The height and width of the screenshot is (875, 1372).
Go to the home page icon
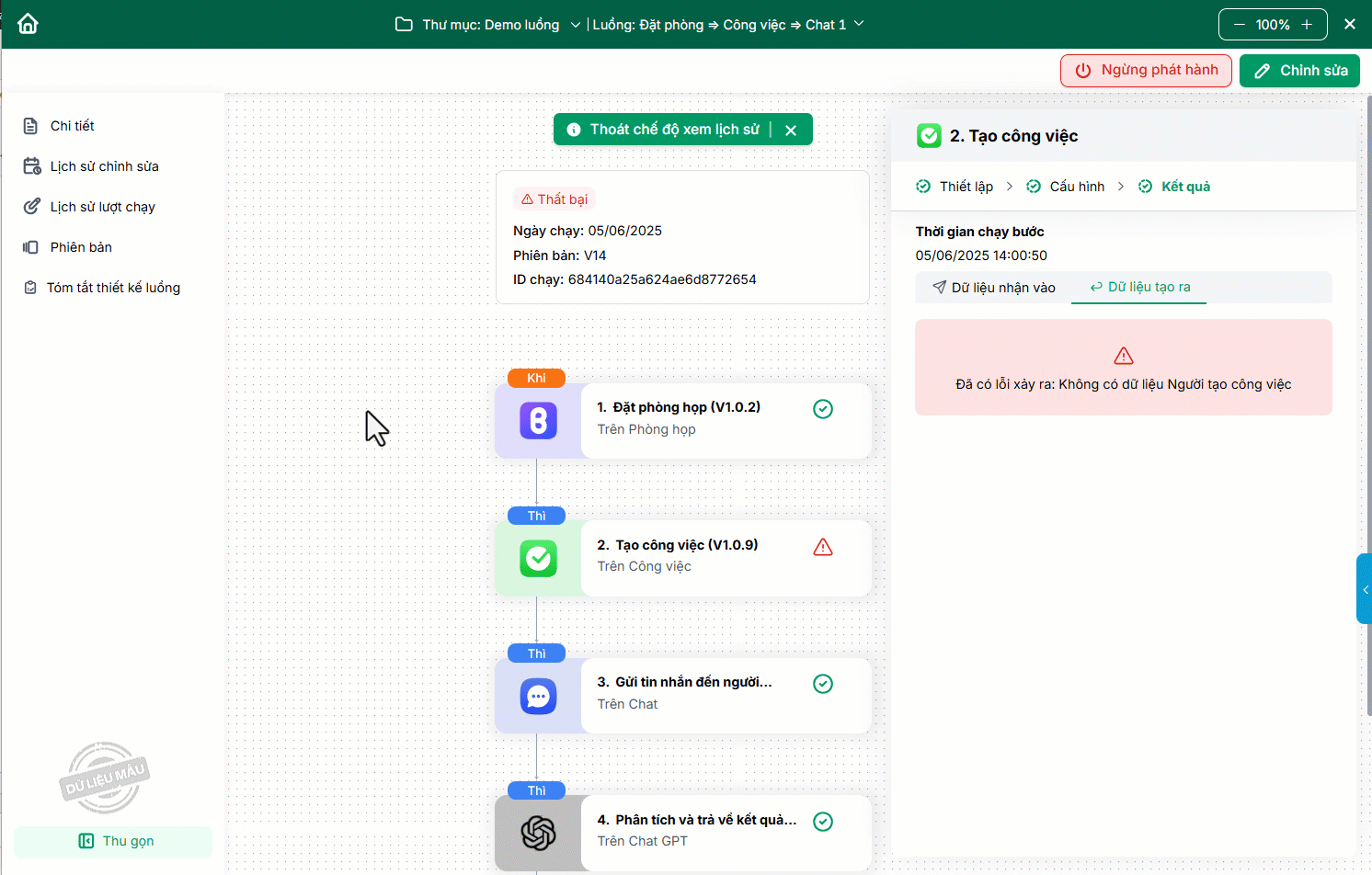tap(29, 24)
